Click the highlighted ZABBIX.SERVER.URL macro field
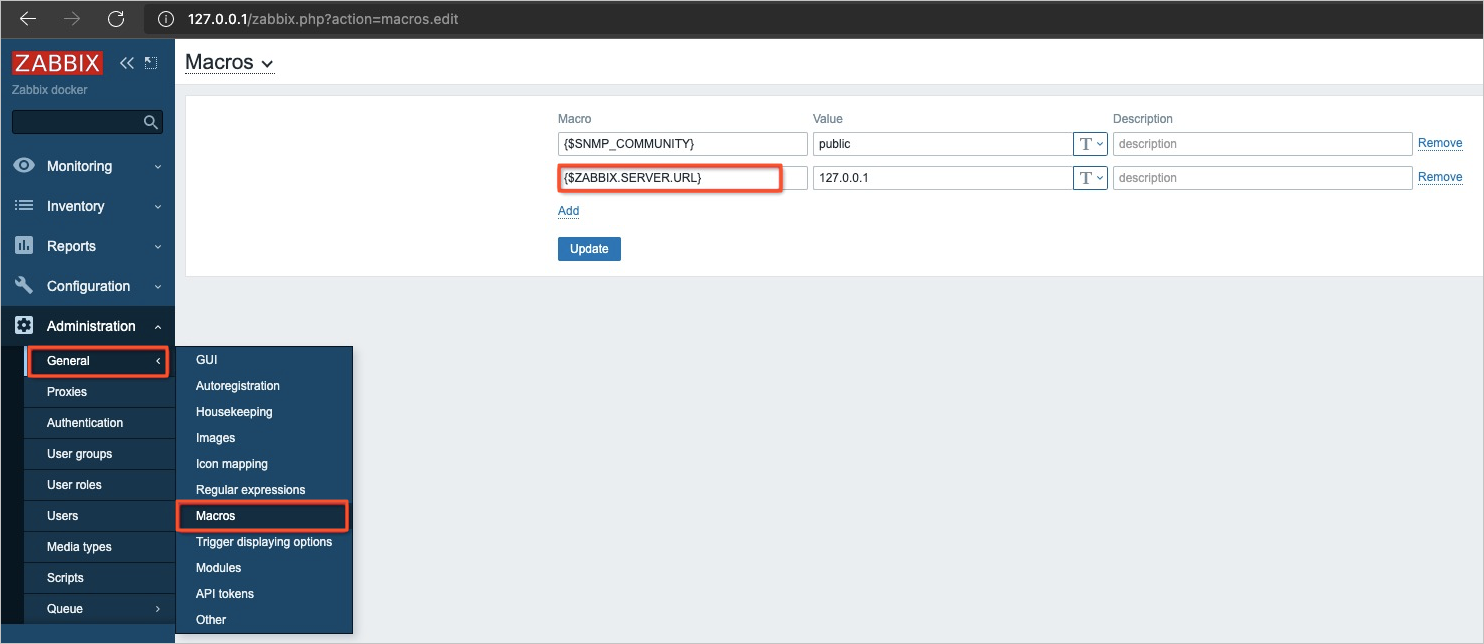1484x644 pixels. pyautogui.click(x=670, y=177)
